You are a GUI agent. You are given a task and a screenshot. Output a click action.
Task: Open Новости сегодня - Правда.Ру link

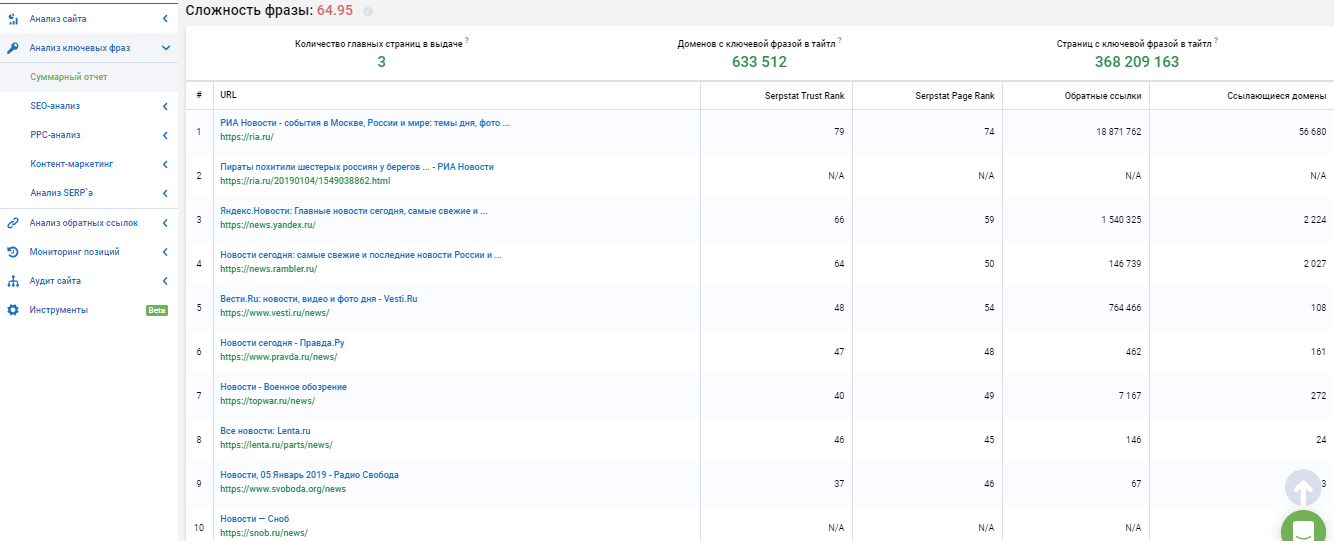pos(282,343)
